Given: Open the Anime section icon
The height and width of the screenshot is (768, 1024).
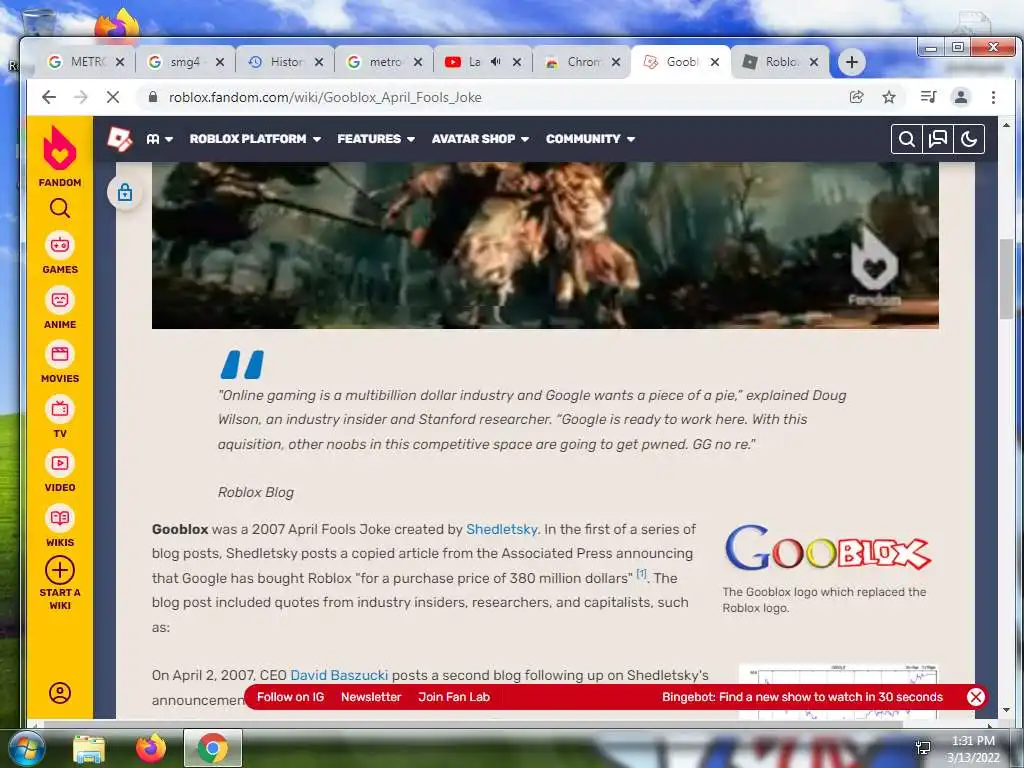Looking at the screenshot, I should pyautogui.click(x=59, y=300).
